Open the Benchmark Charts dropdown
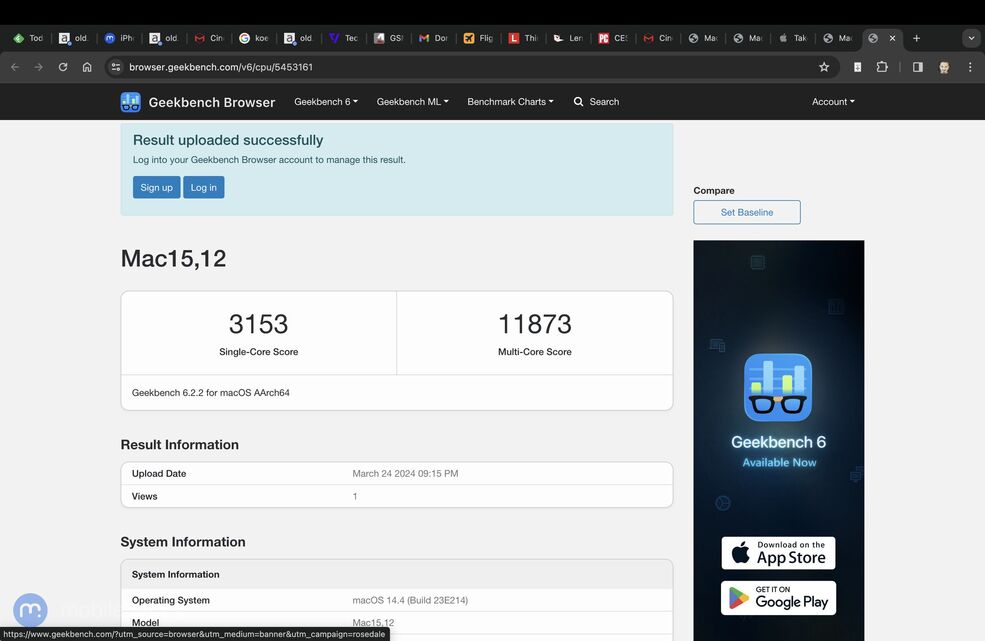The image size is (985, 641). [x=510, y=102]
